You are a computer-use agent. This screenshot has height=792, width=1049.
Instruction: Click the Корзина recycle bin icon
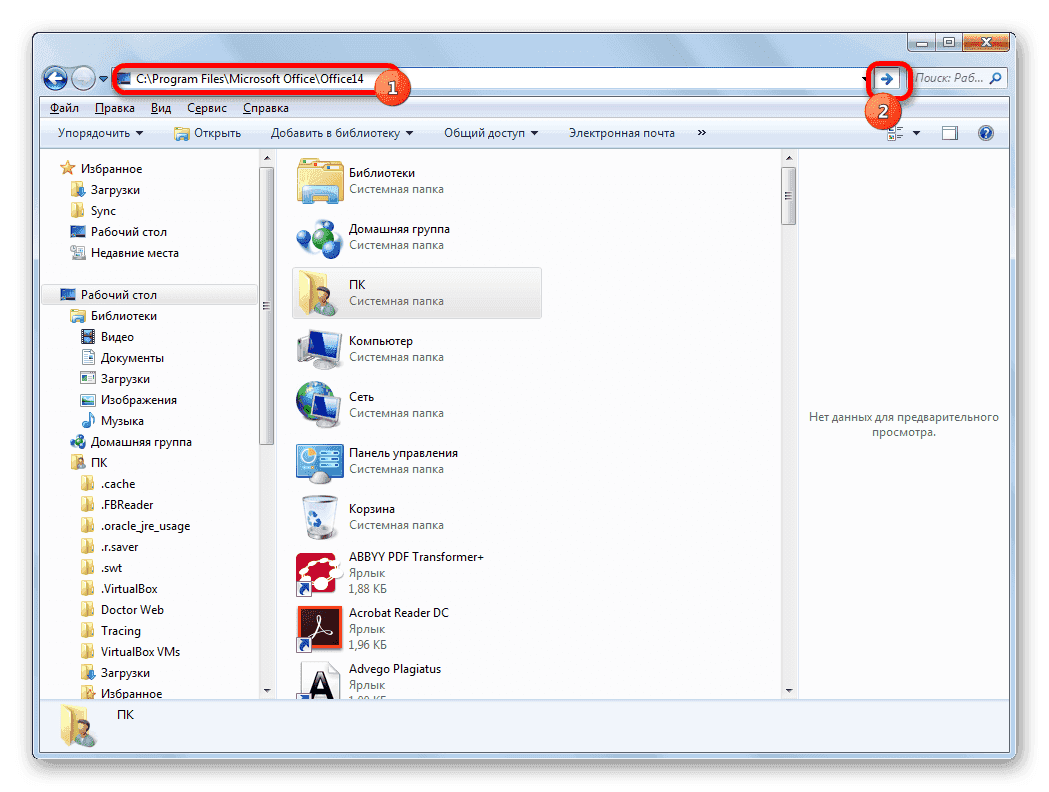(320, 517)
